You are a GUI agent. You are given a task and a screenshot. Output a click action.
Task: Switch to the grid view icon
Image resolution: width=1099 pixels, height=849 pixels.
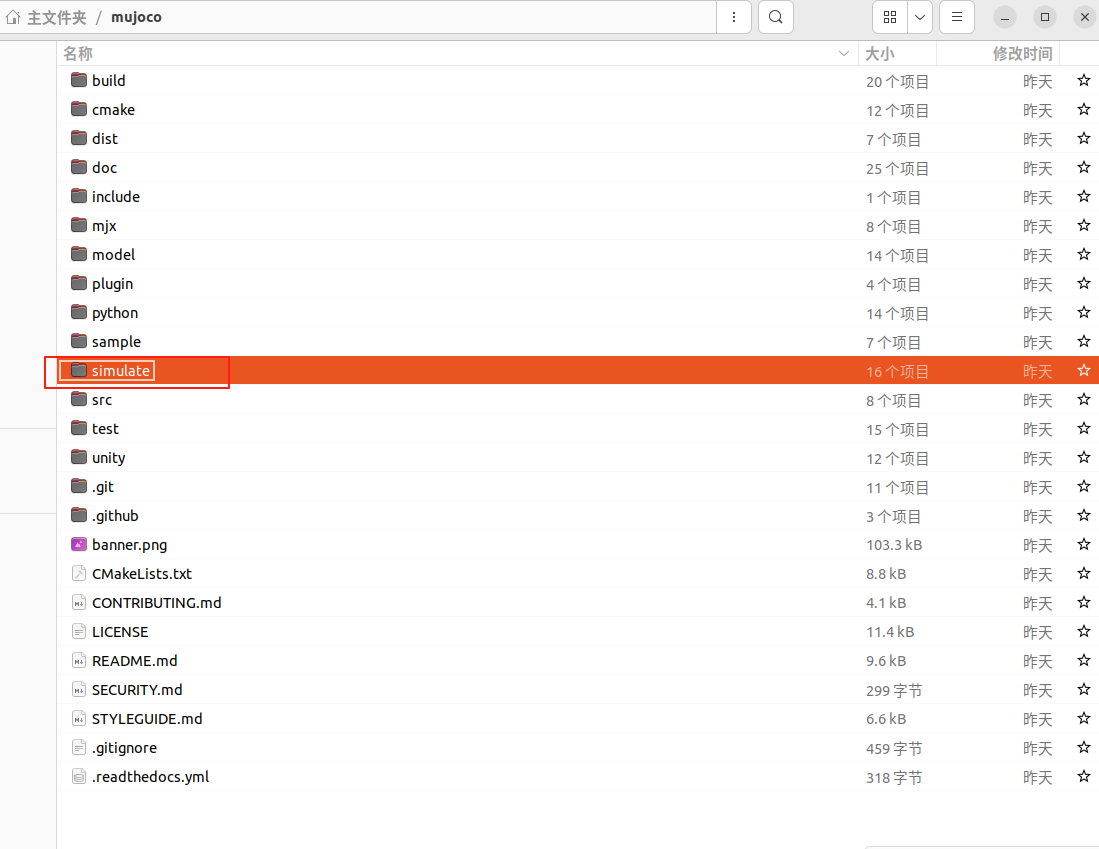coord(889,17)
